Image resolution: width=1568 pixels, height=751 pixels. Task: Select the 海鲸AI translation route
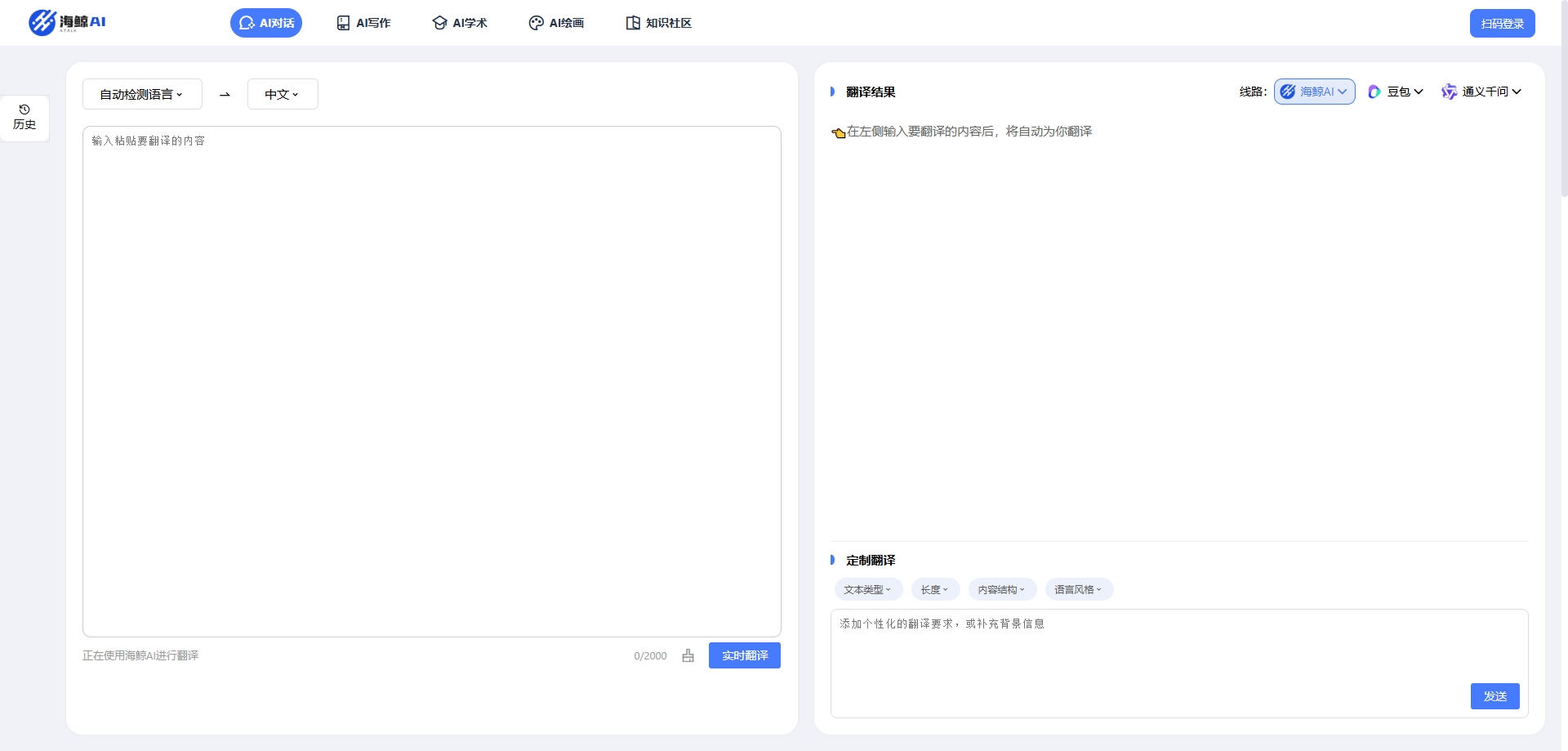[1314, 92]
